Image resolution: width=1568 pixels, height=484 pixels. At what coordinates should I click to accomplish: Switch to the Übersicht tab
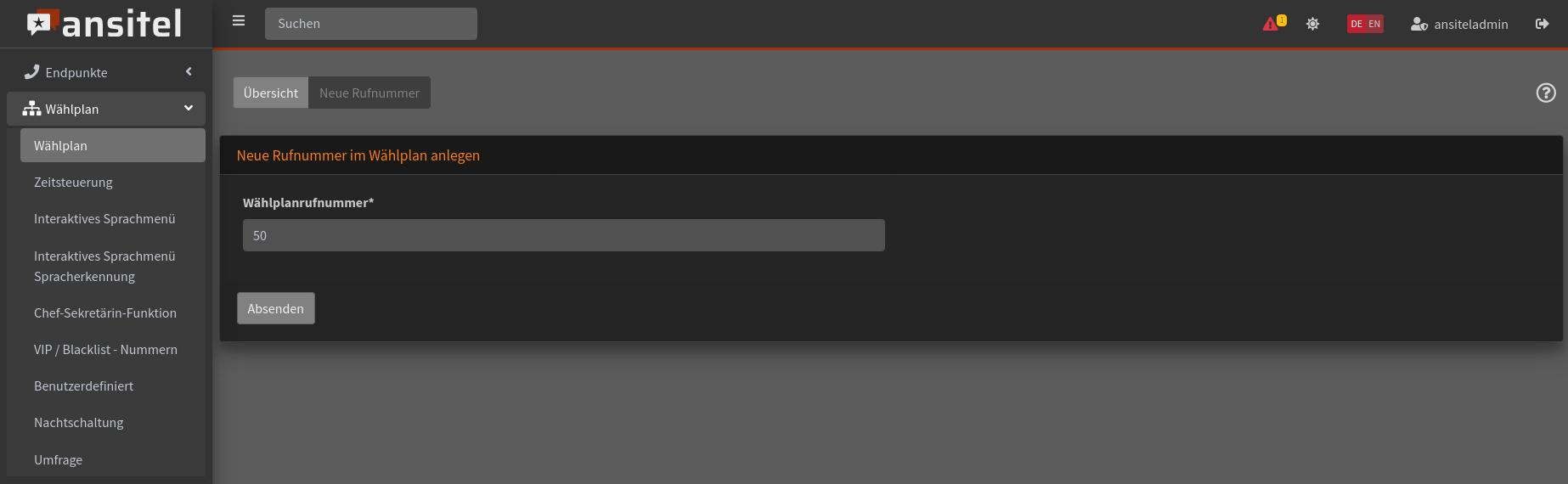click(271, 93)
